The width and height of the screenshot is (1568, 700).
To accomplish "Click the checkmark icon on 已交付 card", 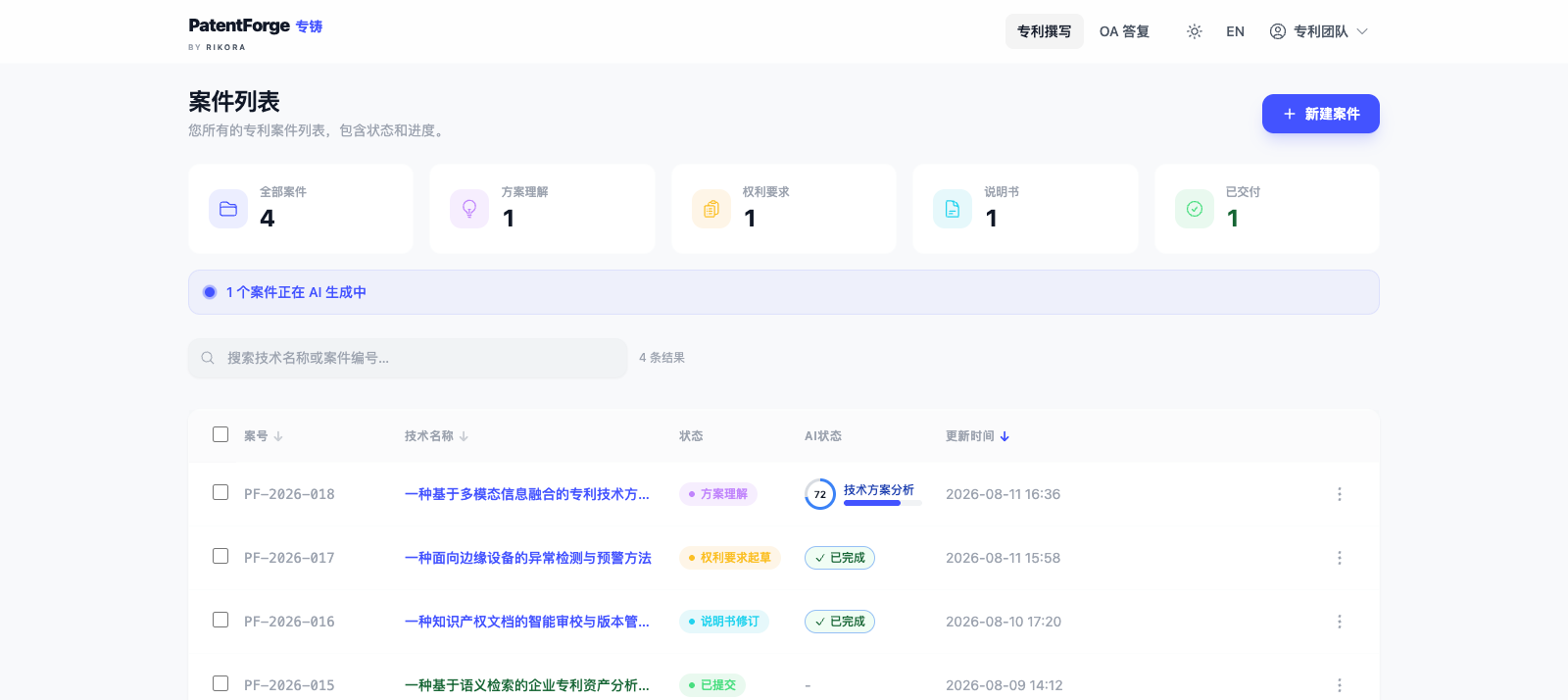I will [1195, 209].
